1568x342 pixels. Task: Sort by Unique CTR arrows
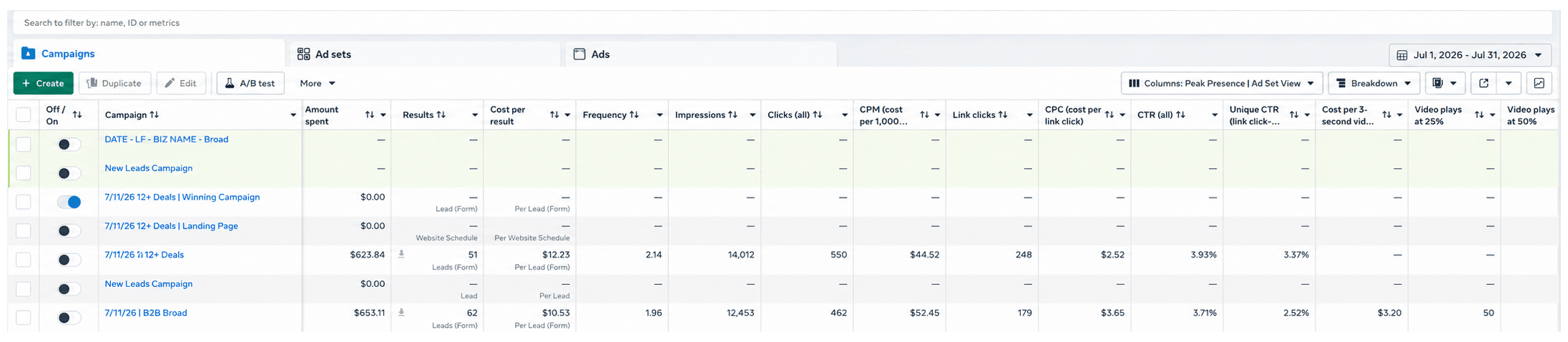click(x=1294, y=115)
